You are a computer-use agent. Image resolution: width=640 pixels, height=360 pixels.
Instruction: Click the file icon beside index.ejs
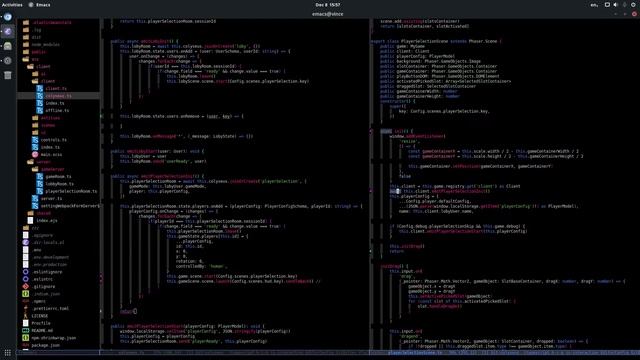pos(30,221)
